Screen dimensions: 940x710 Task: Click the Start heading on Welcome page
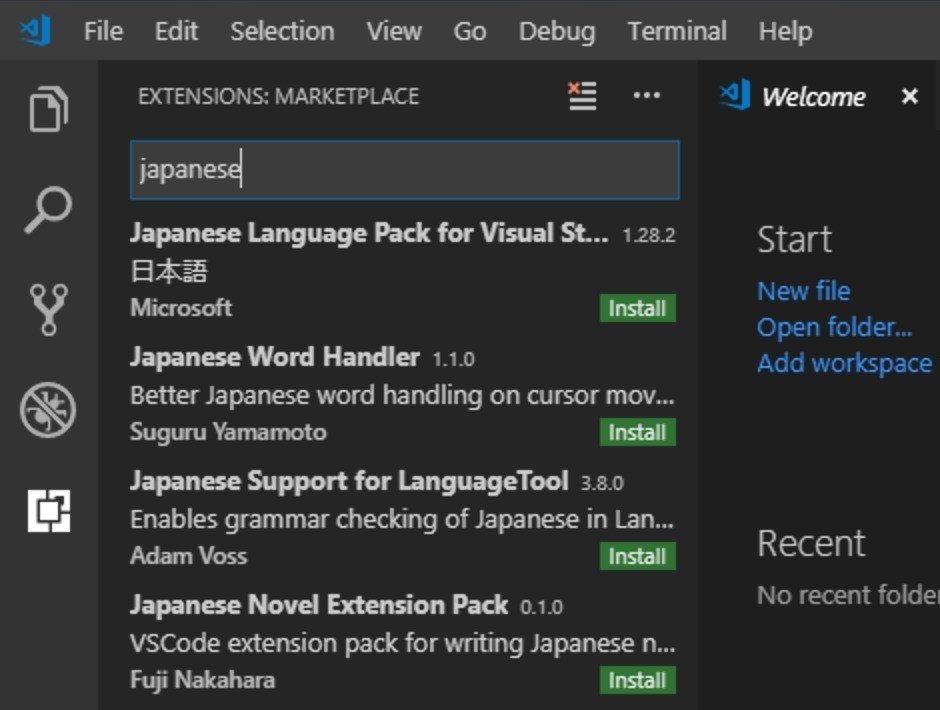point(794,239)
